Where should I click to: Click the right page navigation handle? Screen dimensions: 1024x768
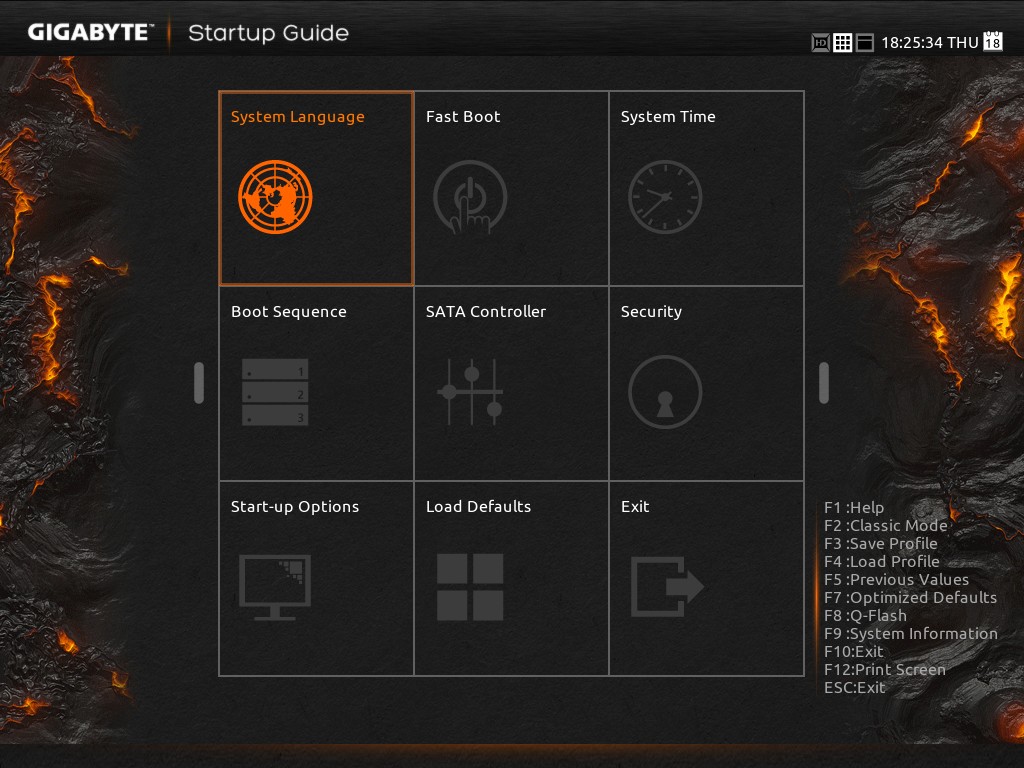point(824,383)
